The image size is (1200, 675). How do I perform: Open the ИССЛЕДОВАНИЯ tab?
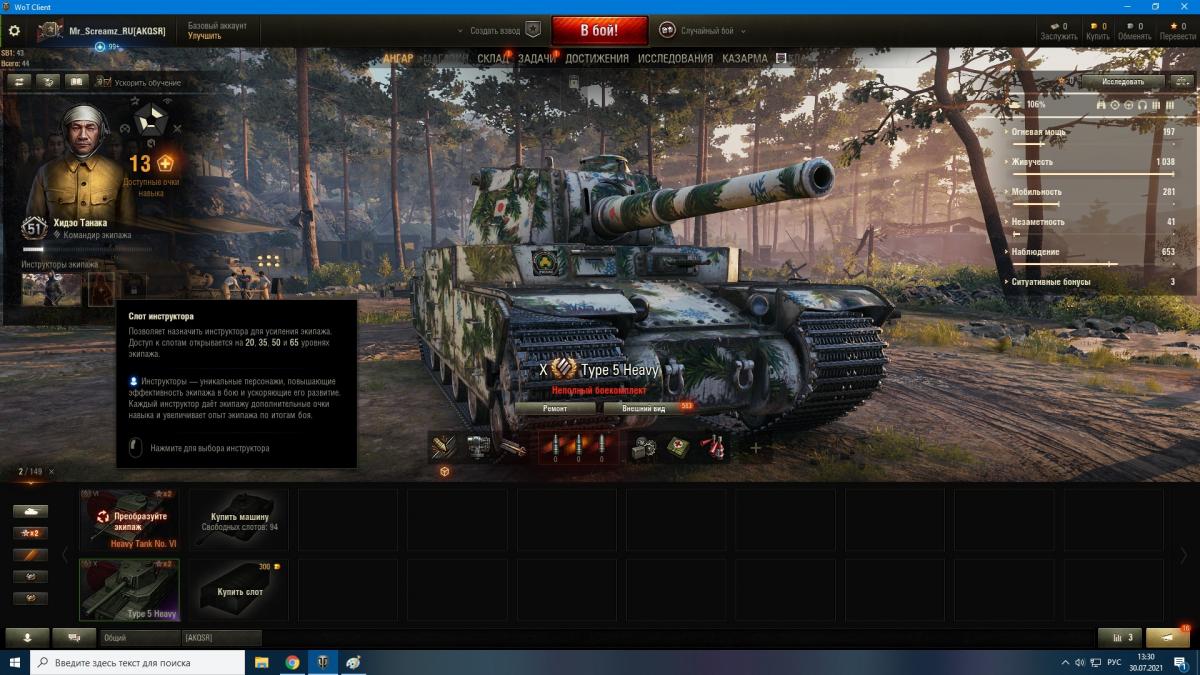coord(675,58)
